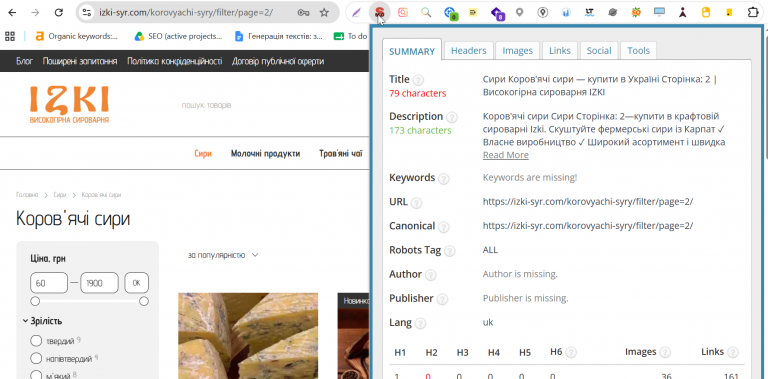The height and width of the screenshot is (379, 768).
Task: Select the твердий filter option
Action: pyautogui.click(x=36, y=341)
